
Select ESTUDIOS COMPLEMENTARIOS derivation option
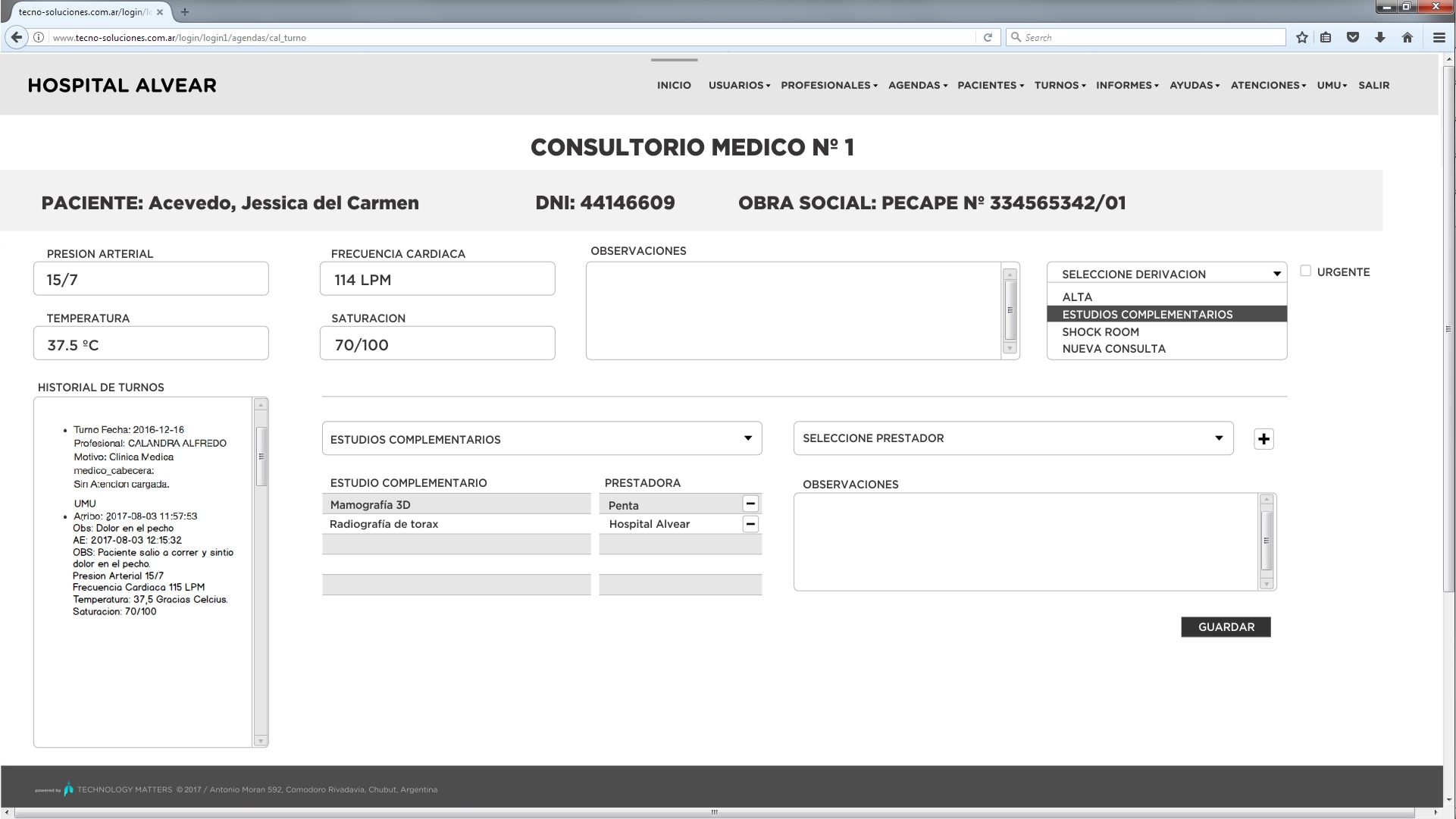click(x=1166, y=314)
